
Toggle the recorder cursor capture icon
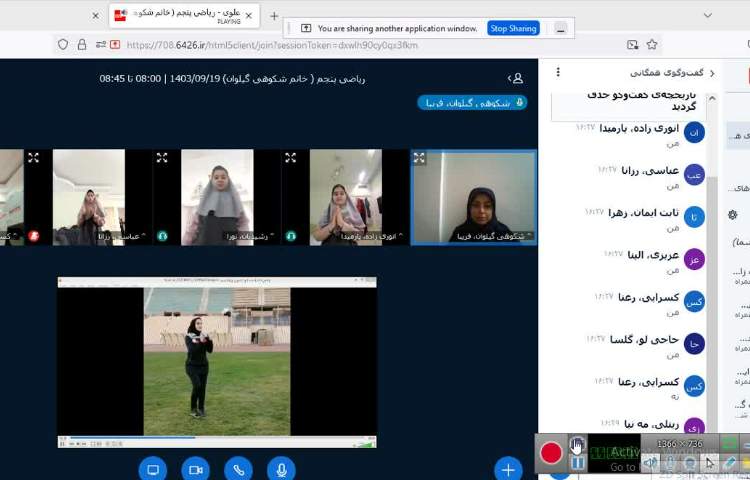[709, 463]
